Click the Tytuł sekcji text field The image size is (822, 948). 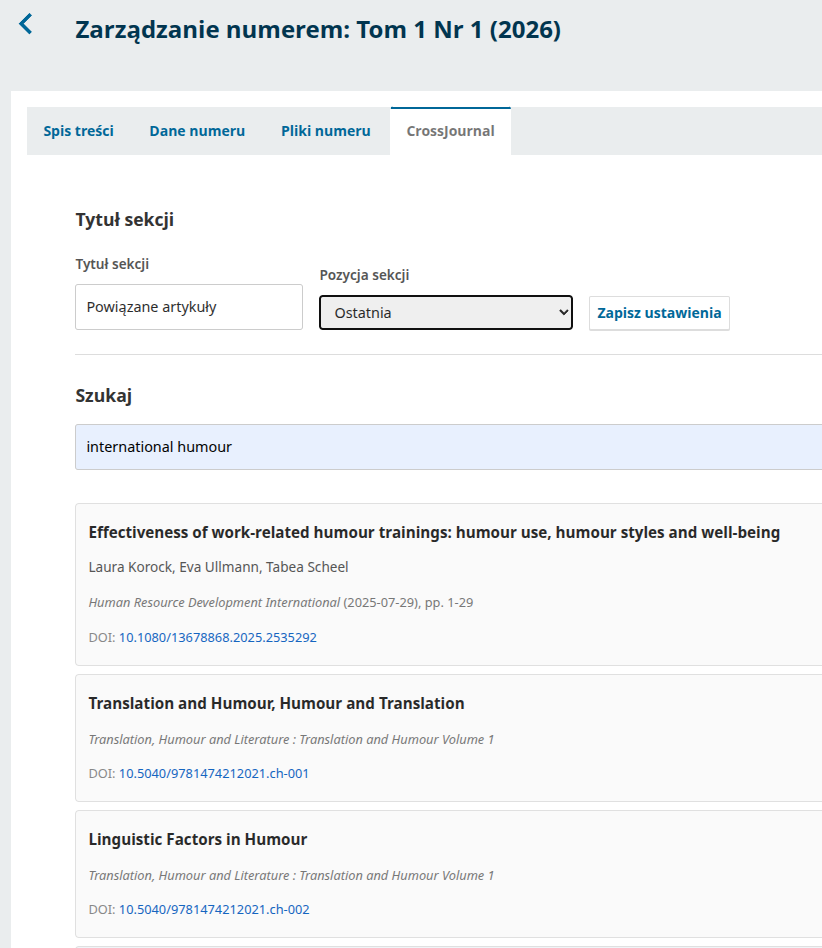(188, 307)
